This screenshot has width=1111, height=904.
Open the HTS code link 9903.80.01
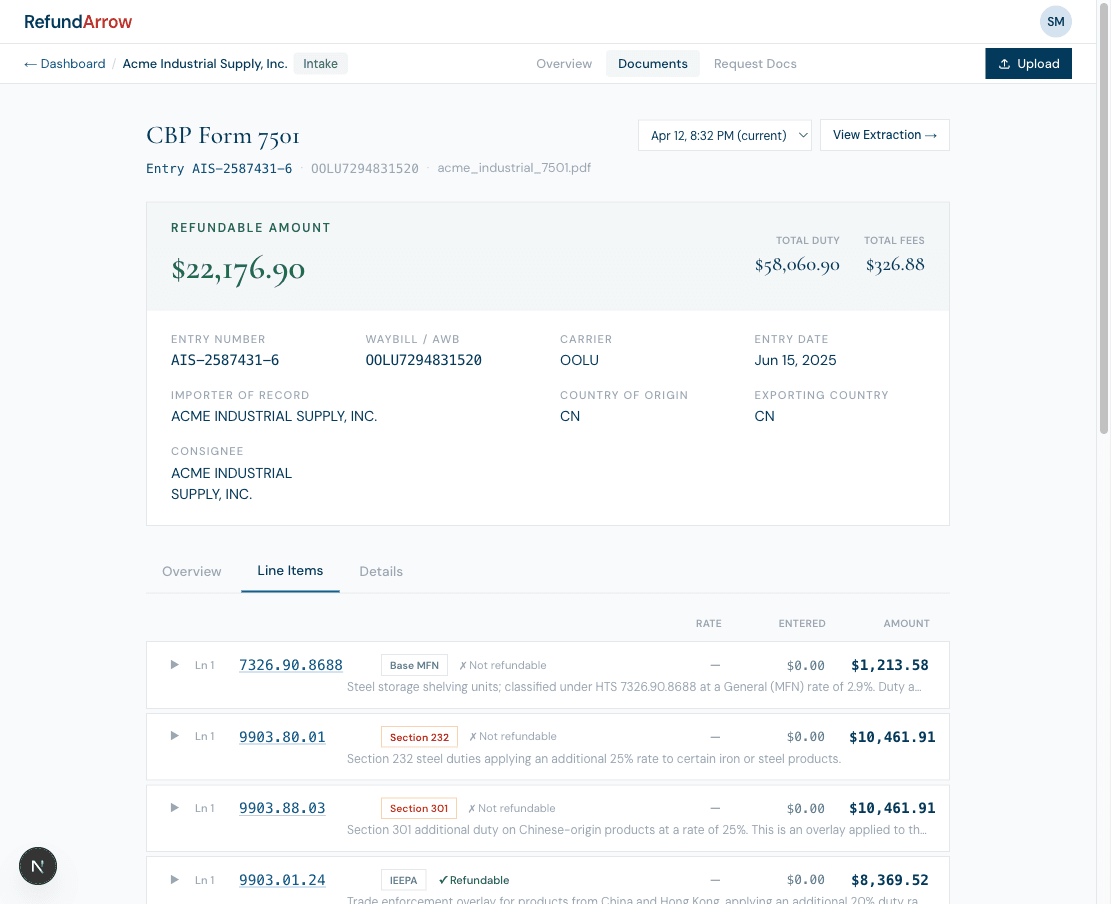coord(282,736)
